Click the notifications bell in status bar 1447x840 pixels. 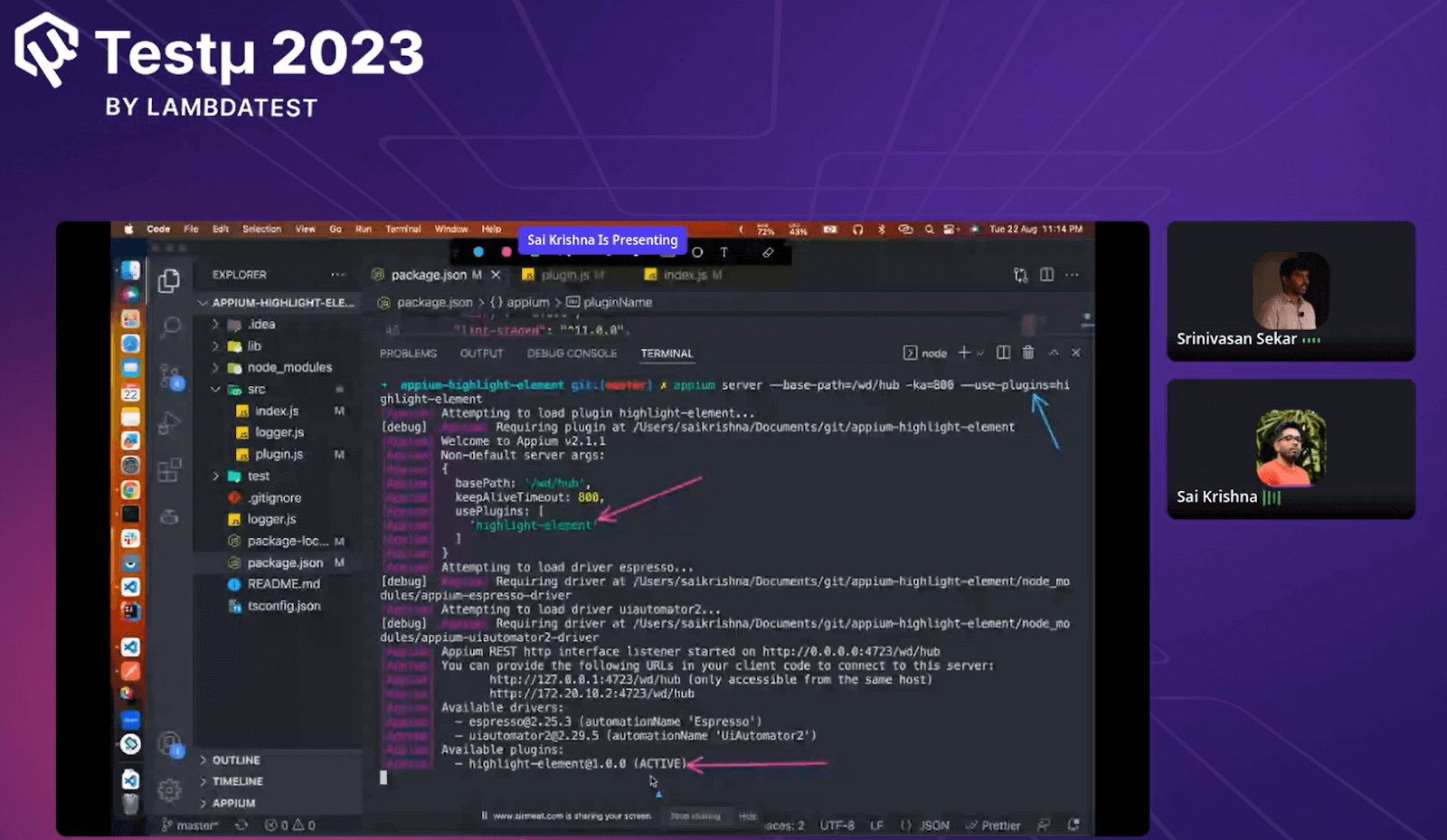[1073, 825]
